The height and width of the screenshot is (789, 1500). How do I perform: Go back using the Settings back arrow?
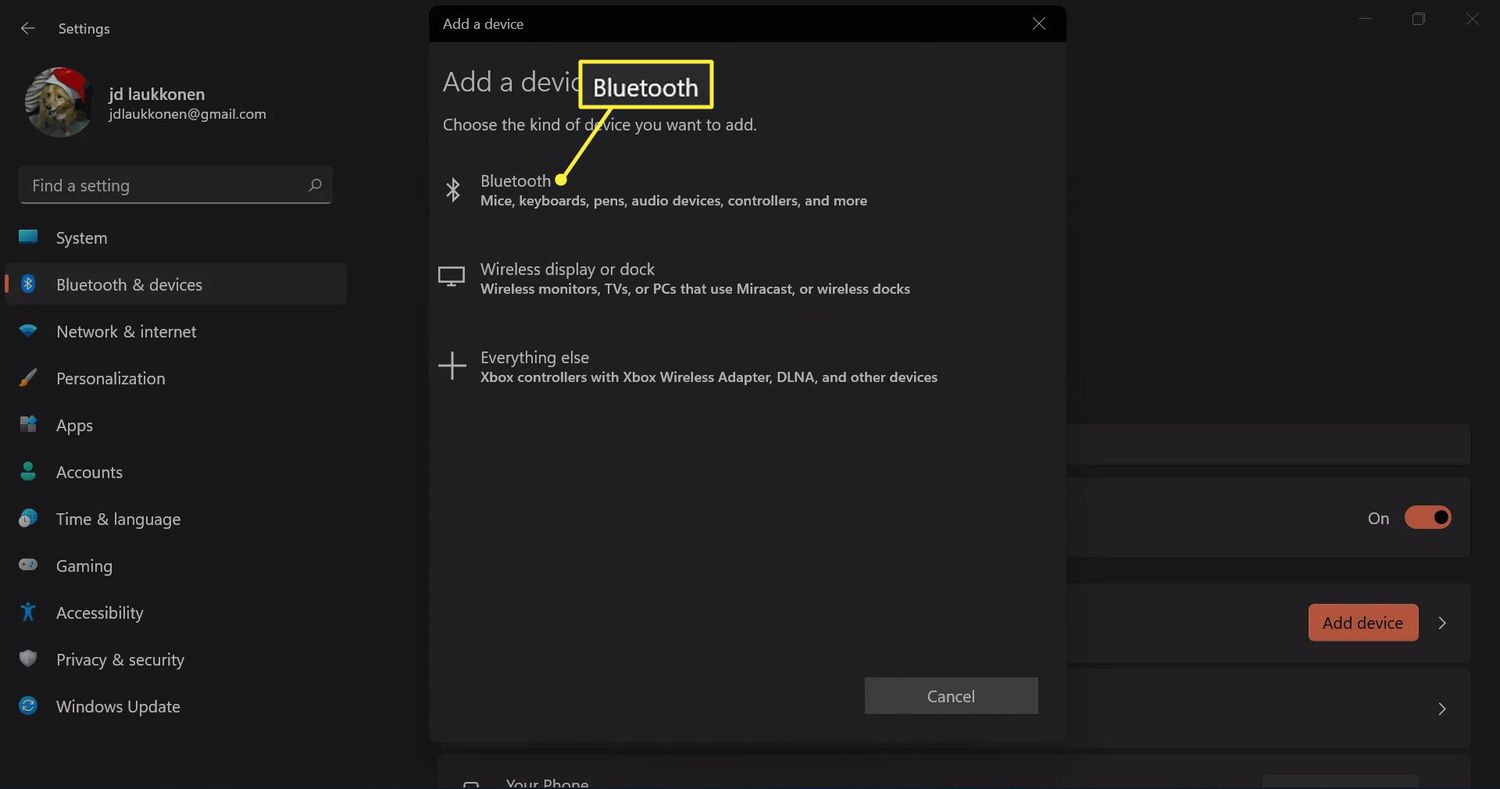(x=28, y=29)
